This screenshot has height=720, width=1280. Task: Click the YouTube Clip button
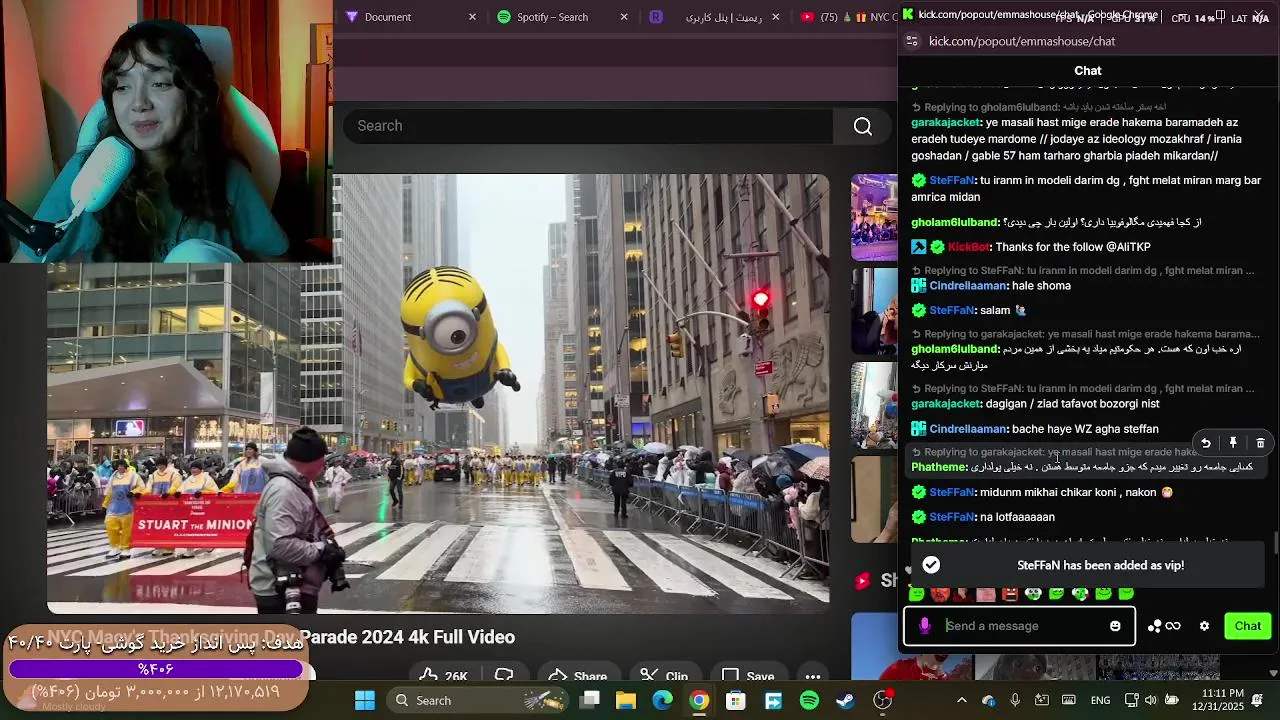click(x=664, y=676)
